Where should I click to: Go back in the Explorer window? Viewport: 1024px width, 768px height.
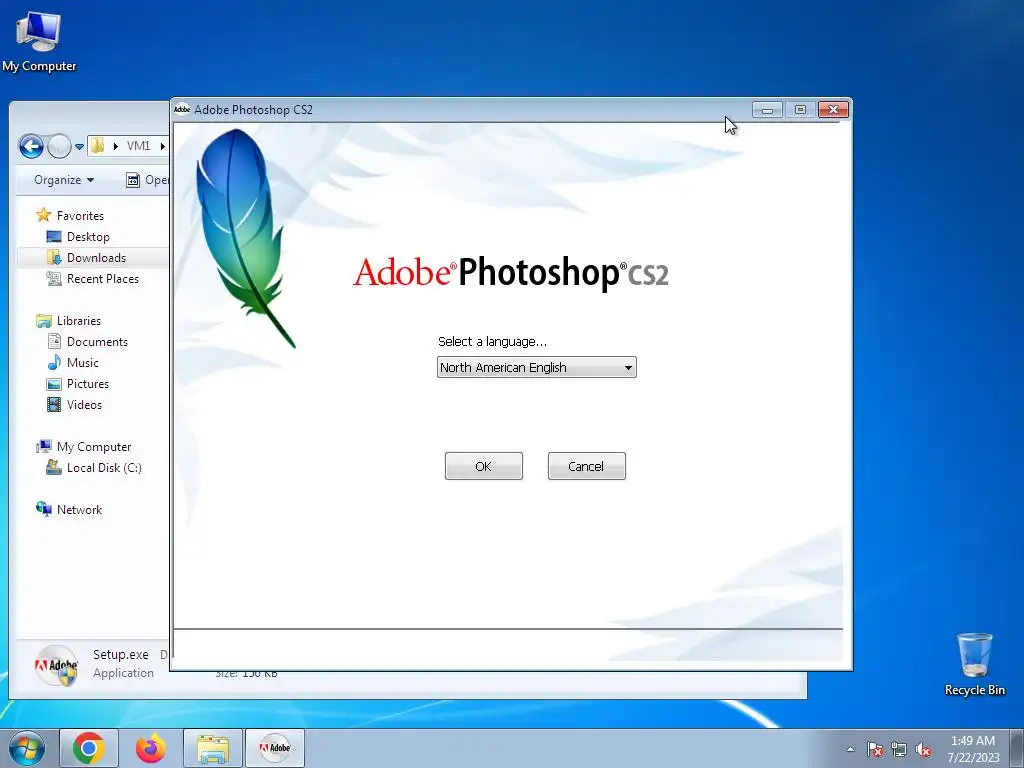[x=31, y=146]
